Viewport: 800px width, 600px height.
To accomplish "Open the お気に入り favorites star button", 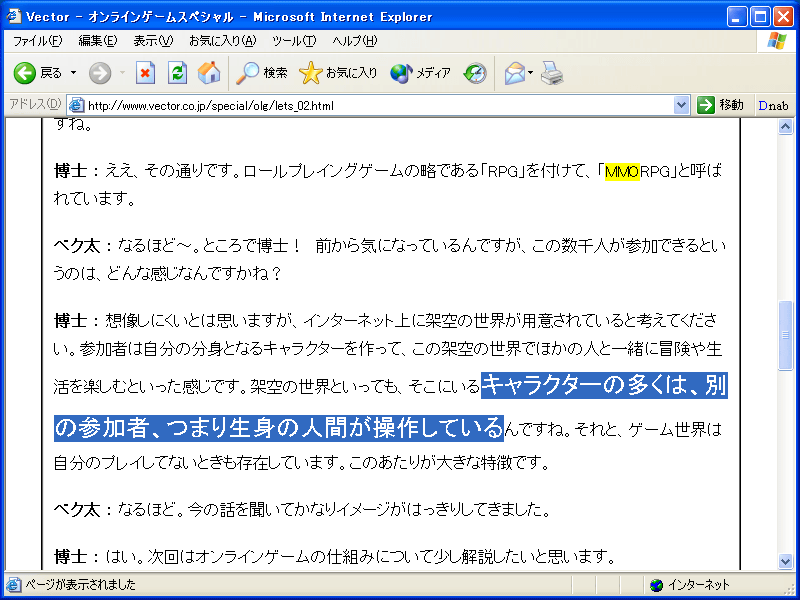I will (338, 73).
